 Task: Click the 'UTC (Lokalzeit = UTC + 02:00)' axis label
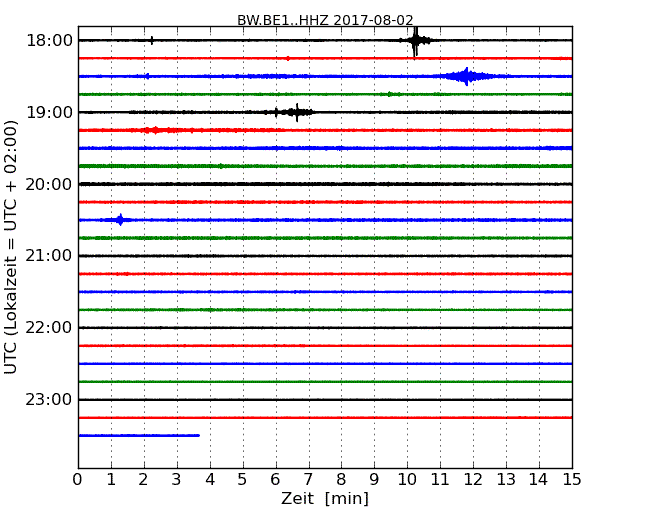coord(11,247)
